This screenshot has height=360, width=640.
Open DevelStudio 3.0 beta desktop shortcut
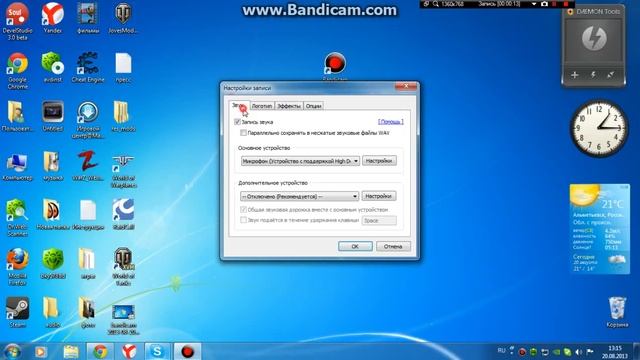(x=17, y=20)
